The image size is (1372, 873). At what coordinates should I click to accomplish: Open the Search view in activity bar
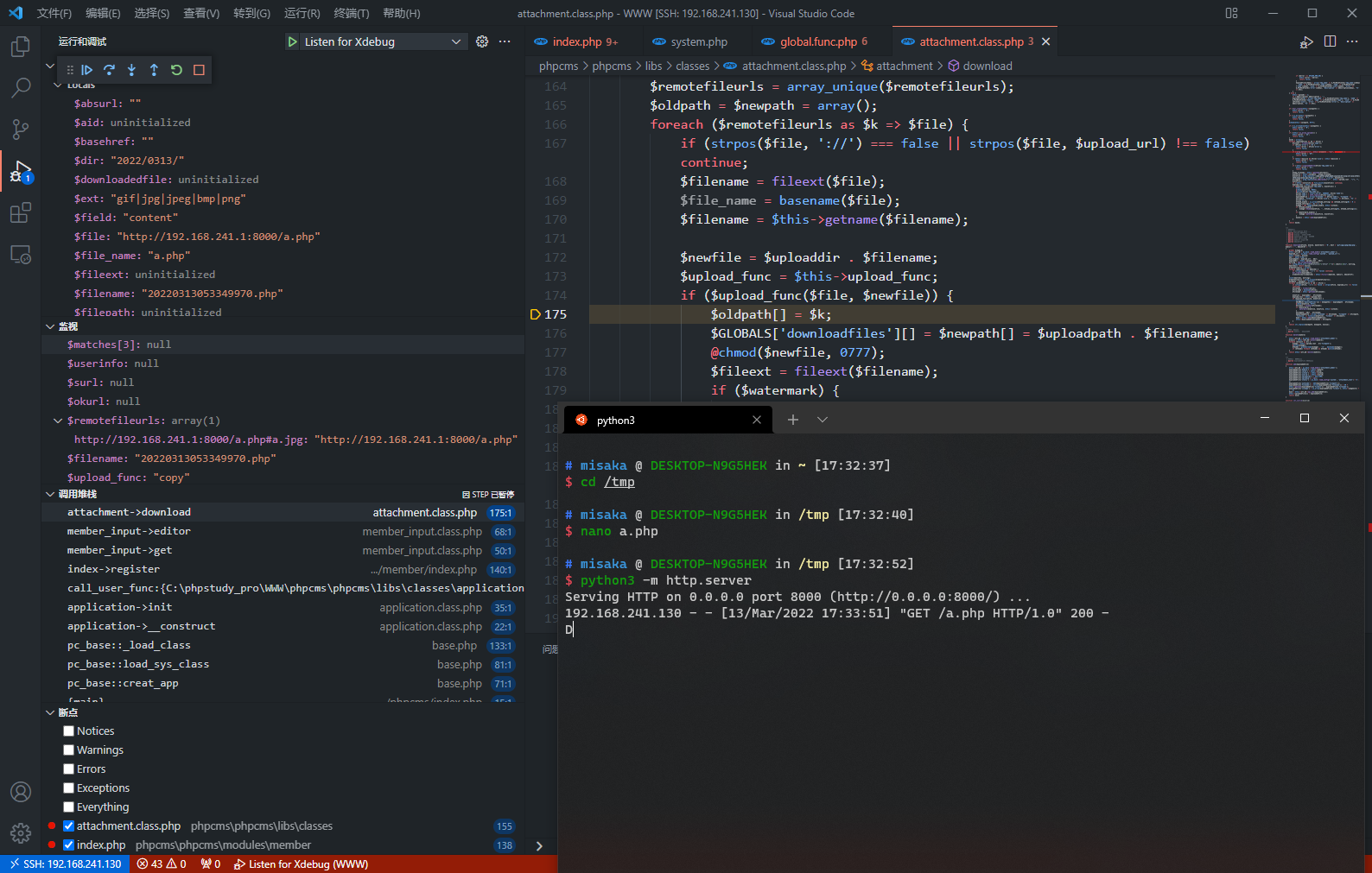[21, 87]
